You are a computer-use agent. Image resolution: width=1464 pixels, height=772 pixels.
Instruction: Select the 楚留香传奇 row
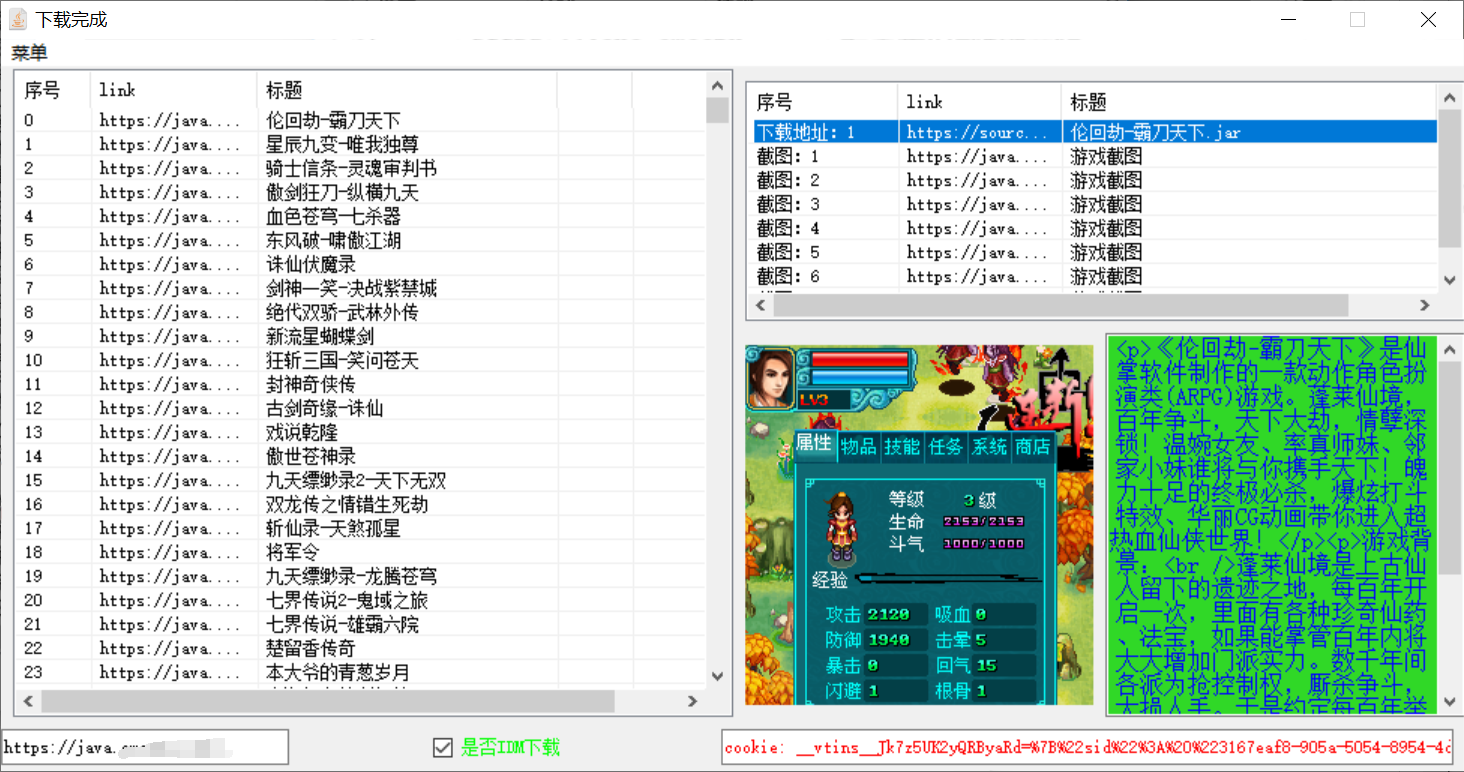[x=360, y=649]
